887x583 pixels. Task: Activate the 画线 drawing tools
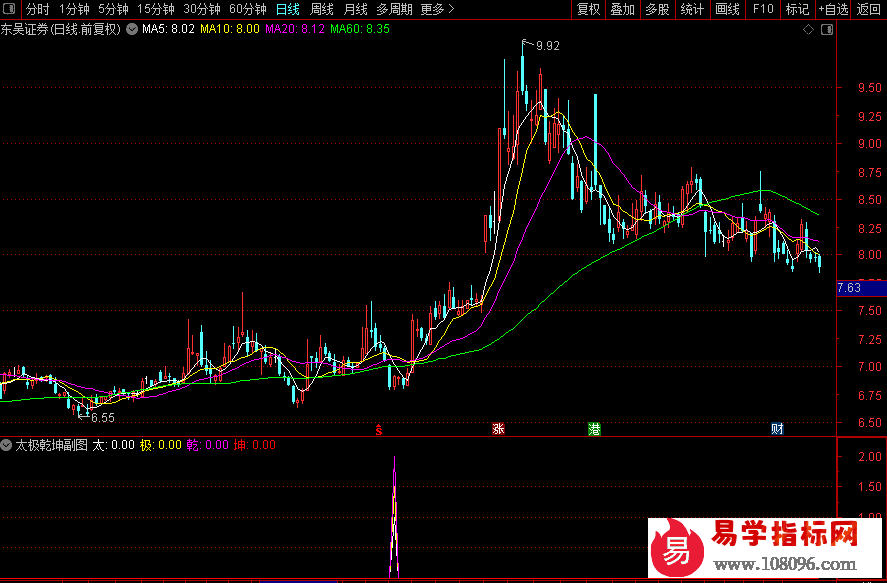[x=727, y=9]
